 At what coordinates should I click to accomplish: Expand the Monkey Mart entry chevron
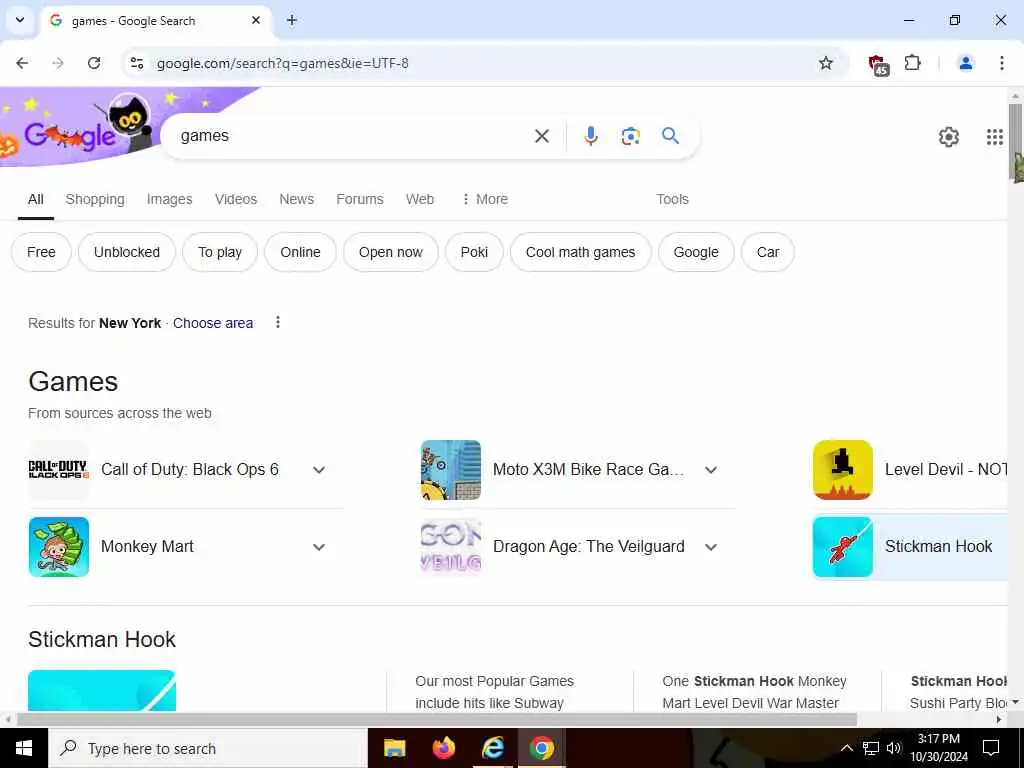tap(319, 547)
